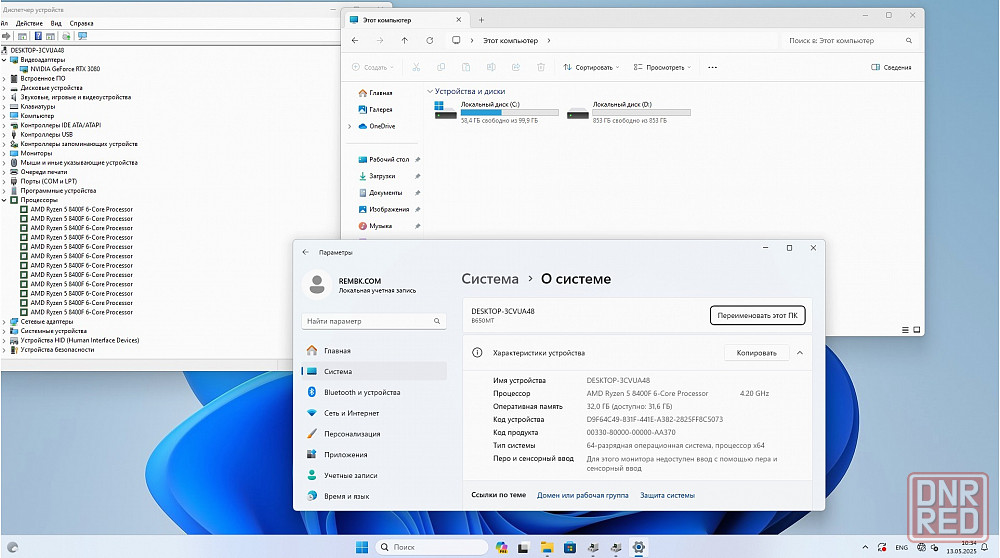The width and height of the screenshot is (1000, 558).
Task: Open the Справка menu in Device Manager
Action: [81, 22]
